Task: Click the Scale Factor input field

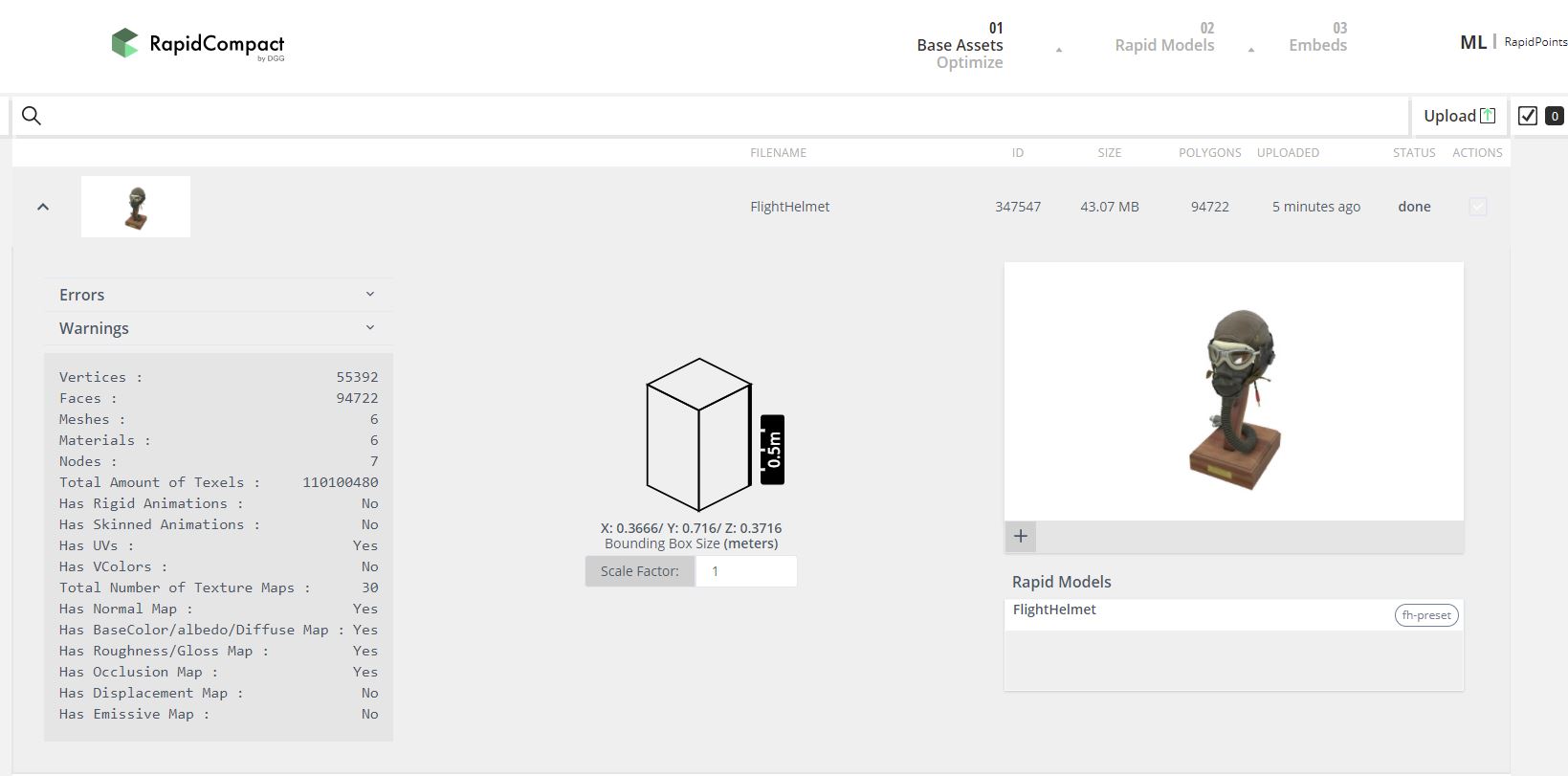Action: (746, 571)
